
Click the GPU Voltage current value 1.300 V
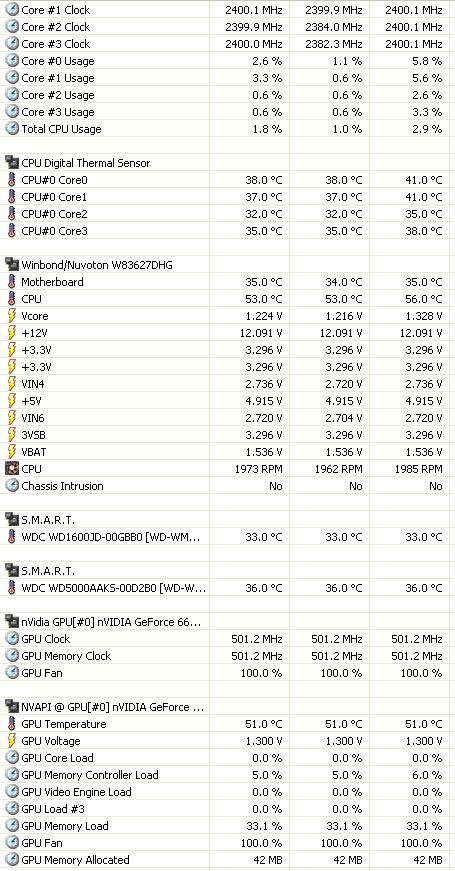click(x=264, y=741)
